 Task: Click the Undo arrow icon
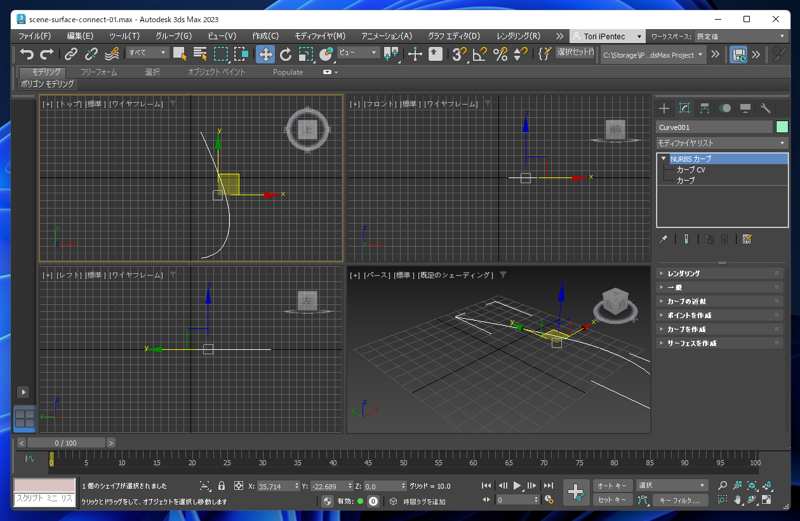click(x=27, y=54)
